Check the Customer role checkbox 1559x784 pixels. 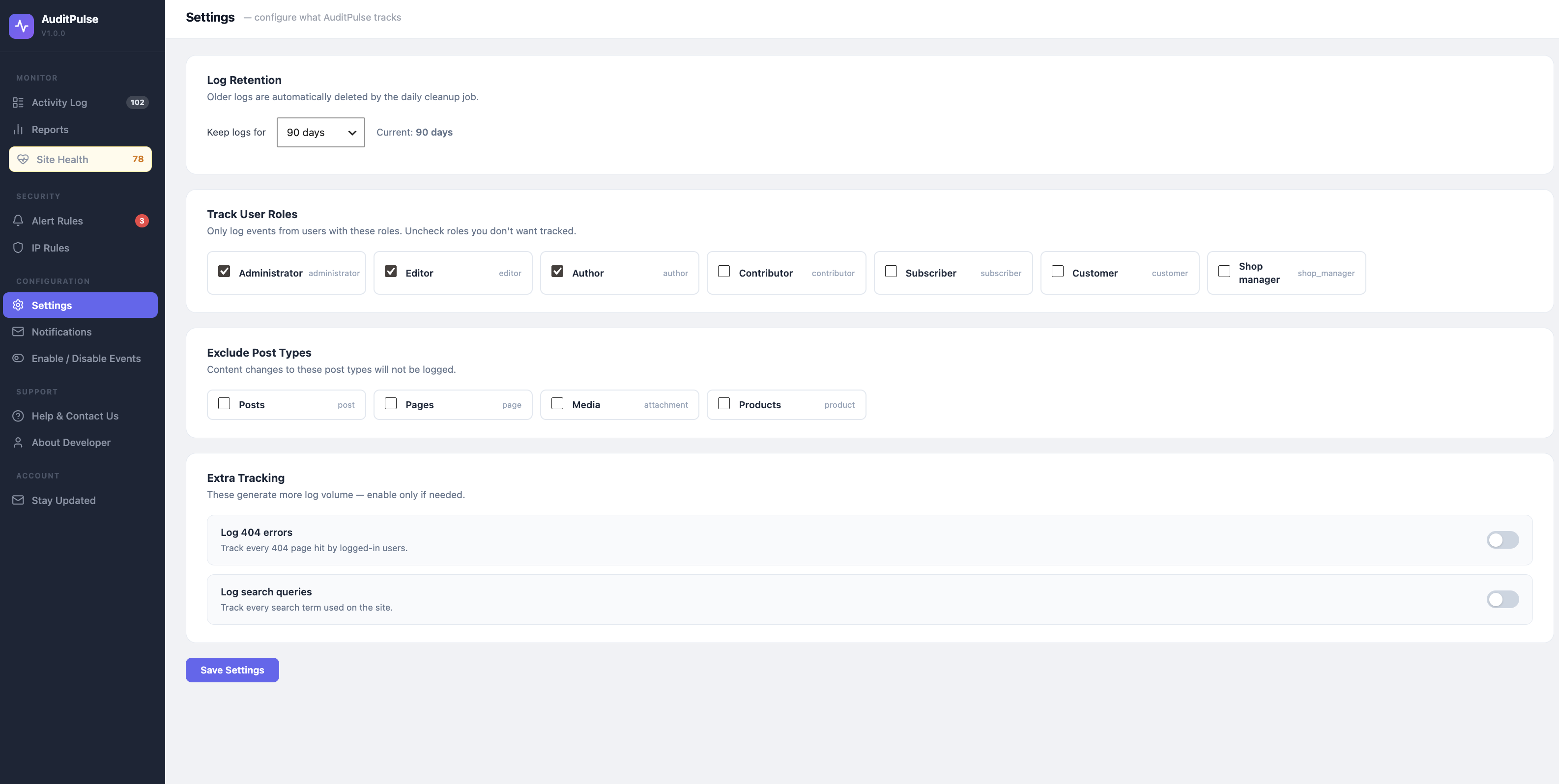1057,271
